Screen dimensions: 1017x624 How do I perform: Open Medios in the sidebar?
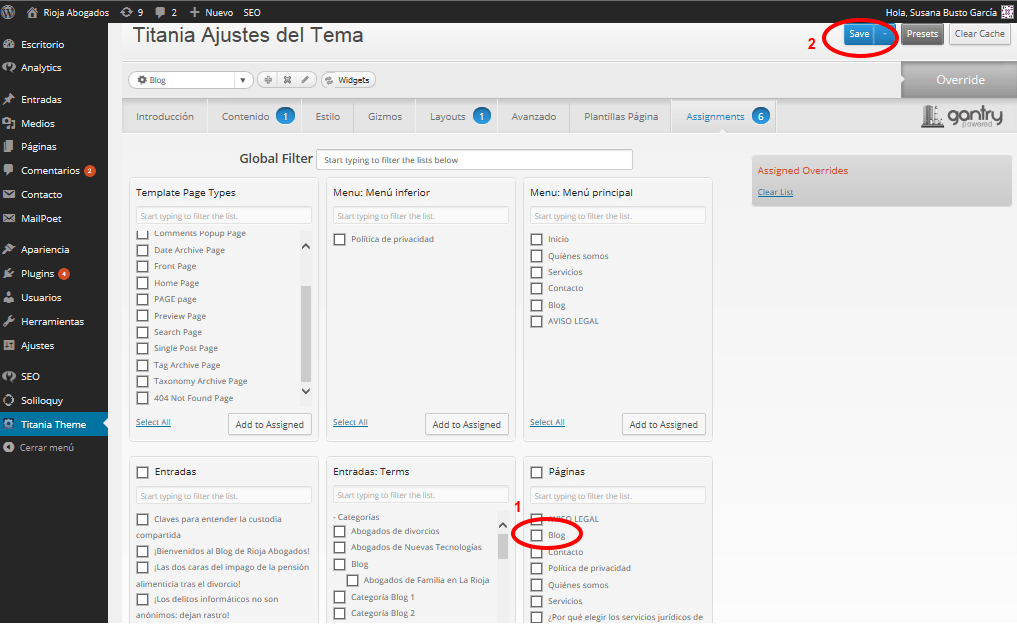point(38,123)
